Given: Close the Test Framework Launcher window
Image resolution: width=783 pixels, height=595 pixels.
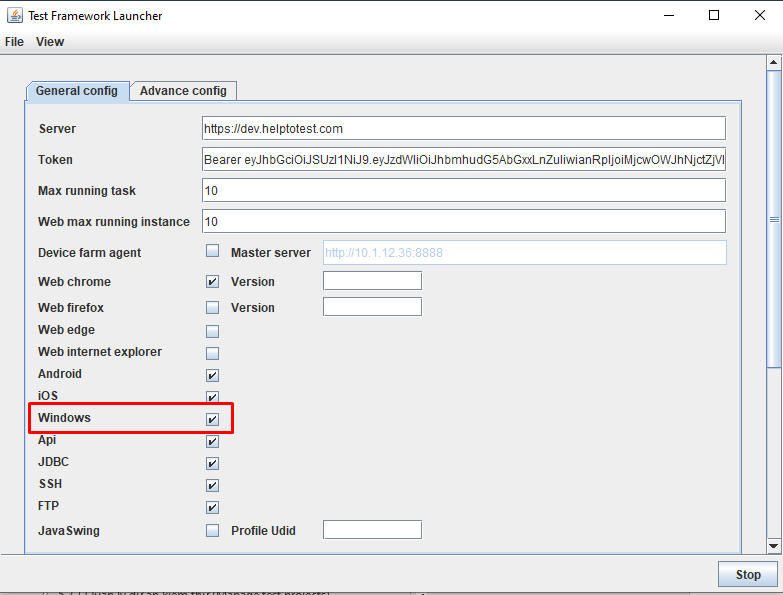Looking at the screenshot, I should pos(760,15).
